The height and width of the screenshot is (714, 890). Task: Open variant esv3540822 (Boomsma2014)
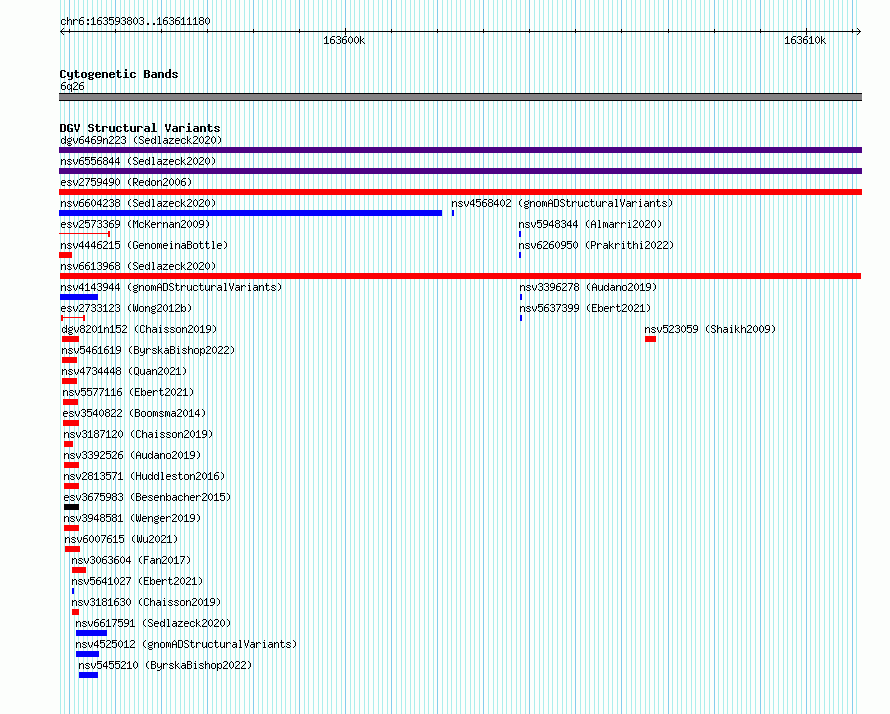(x=135, y=413)
